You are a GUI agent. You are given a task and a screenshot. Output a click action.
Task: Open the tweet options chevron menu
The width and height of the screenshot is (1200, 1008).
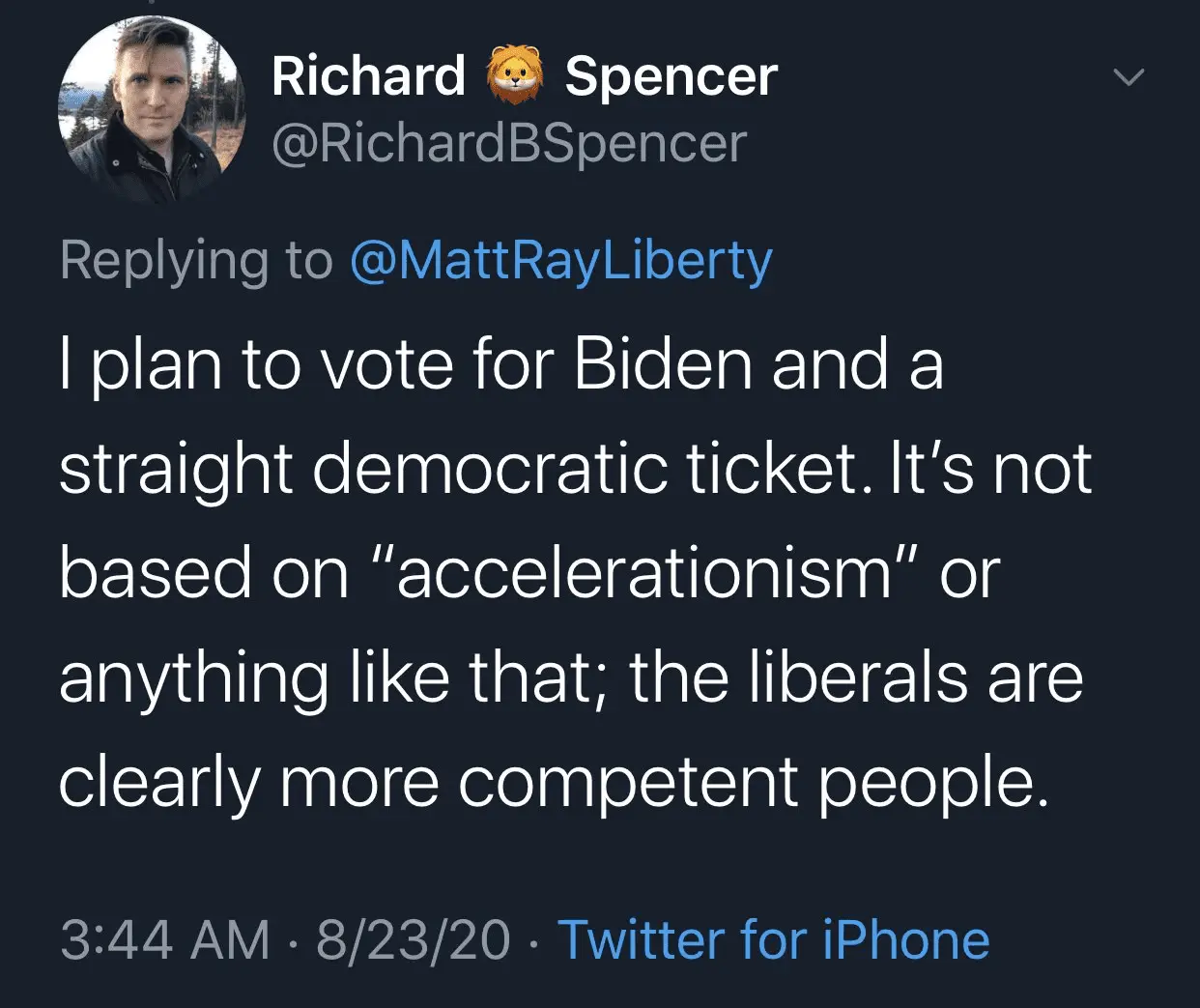tap(1130, 76)
